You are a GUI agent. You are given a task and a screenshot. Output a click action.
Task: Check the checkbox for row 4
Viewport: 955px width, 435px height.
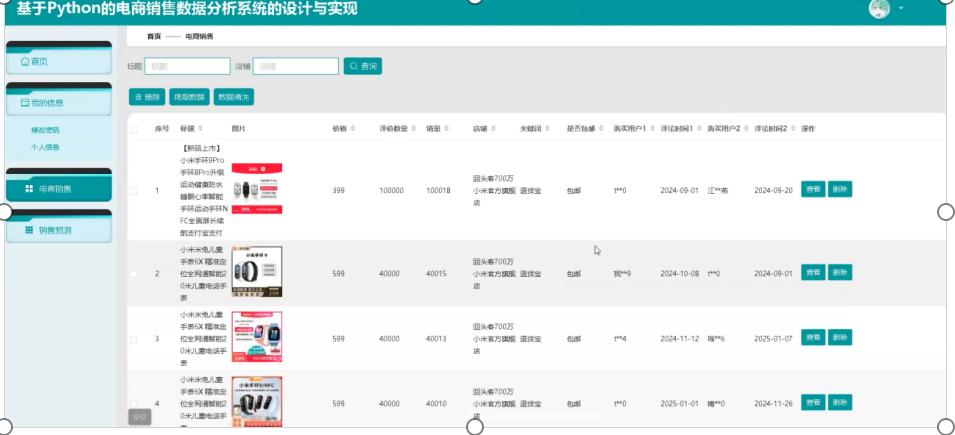click(x=133, y=403)
